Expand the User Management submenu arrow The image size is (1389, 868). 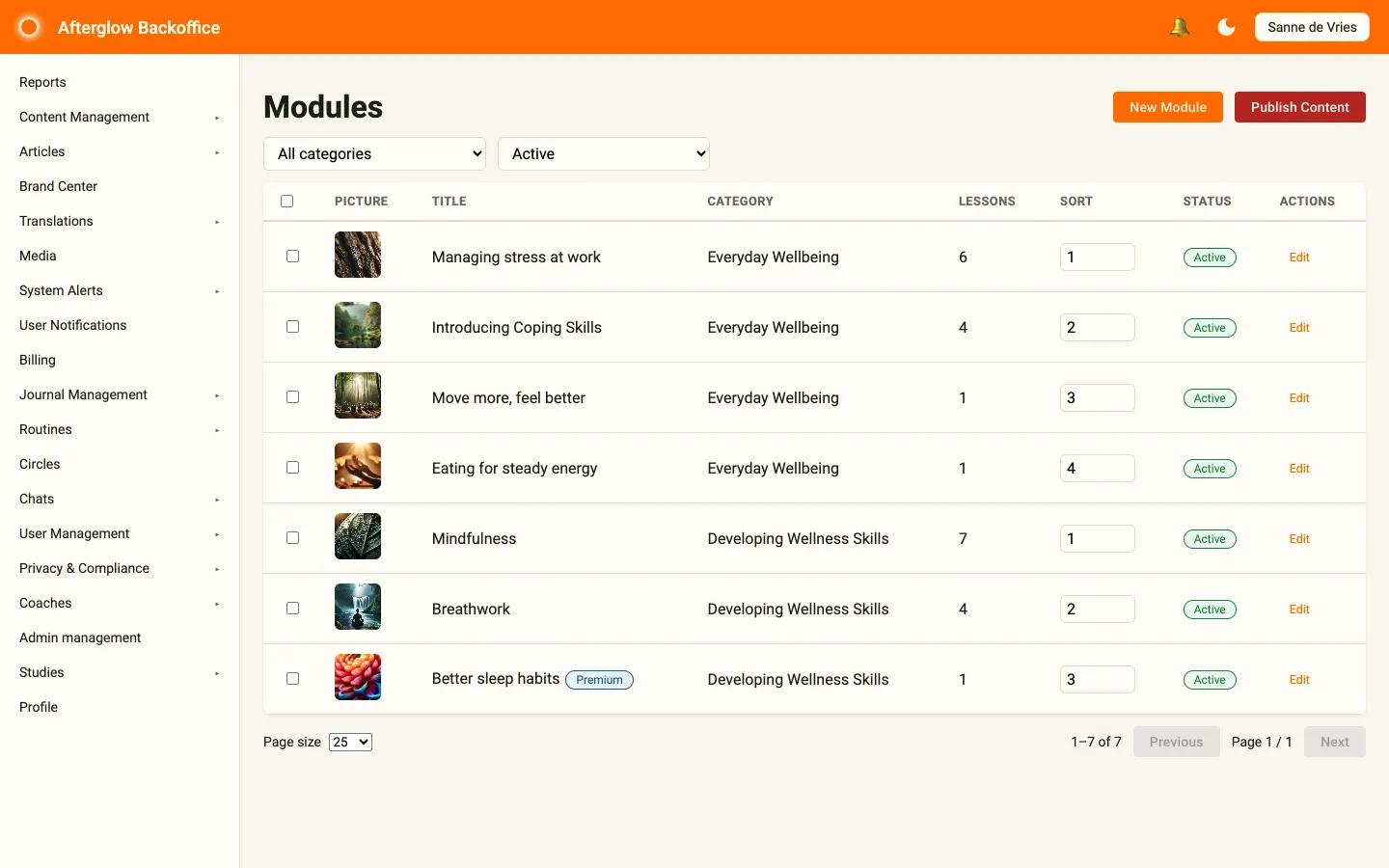click(217, 534)
